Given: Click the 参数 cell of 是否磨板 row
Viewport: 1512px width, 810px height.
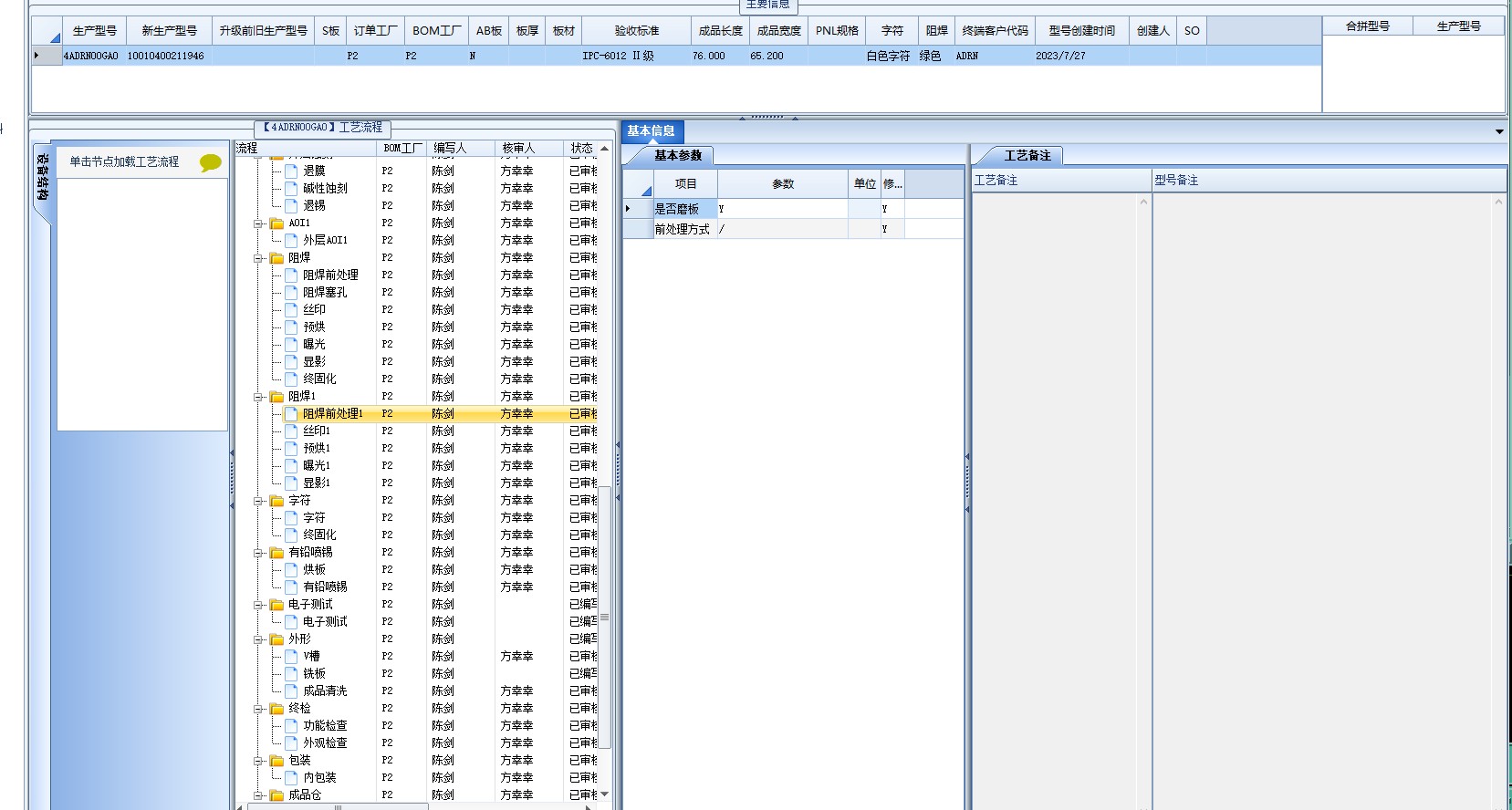Looking at the screenshot, I should pos(783,209).
